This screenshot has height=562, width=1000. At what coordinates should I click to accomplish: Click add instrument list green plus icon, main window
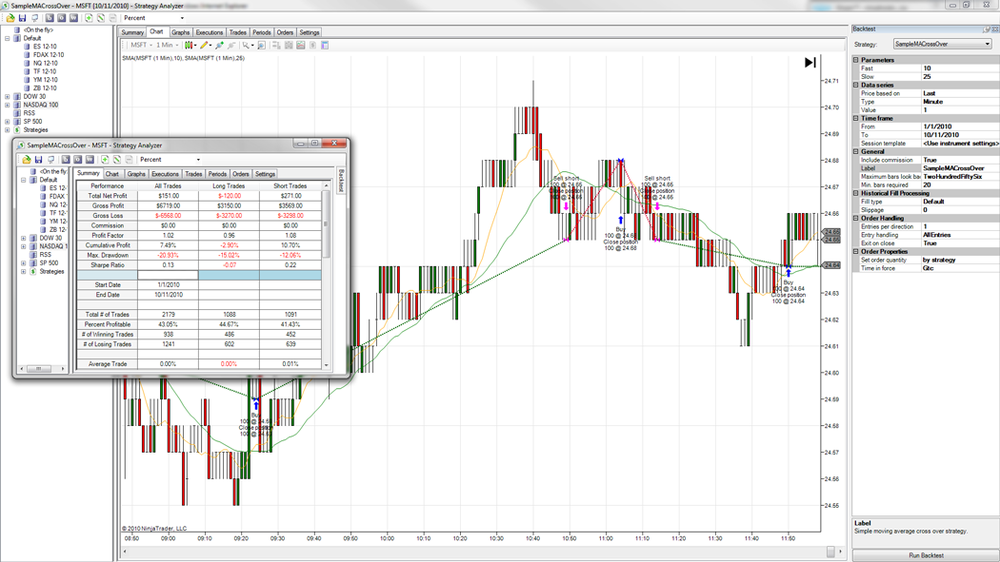[x=89, y=18]
